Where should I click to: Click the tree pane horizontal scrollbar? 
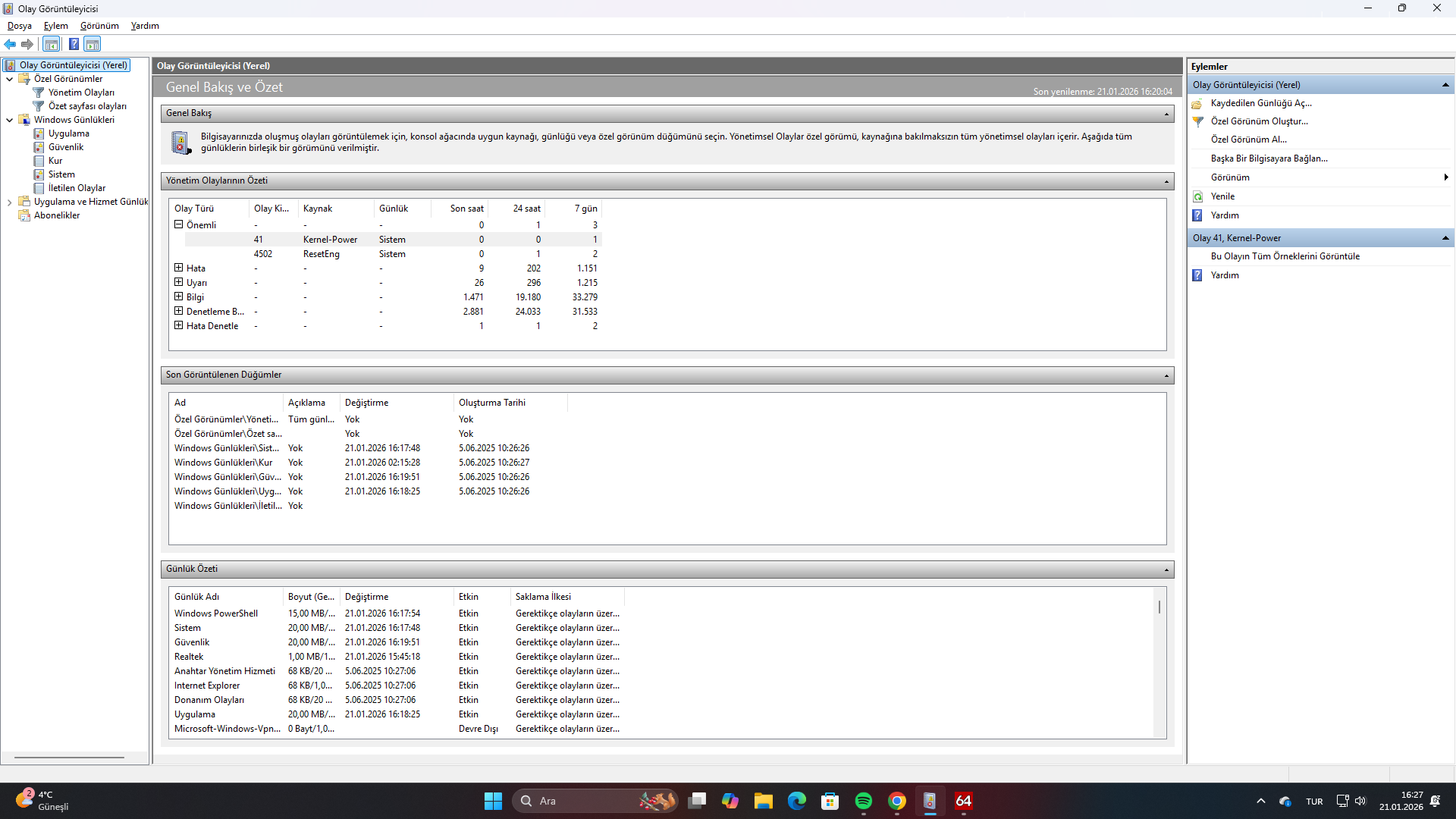coord(69,757)
